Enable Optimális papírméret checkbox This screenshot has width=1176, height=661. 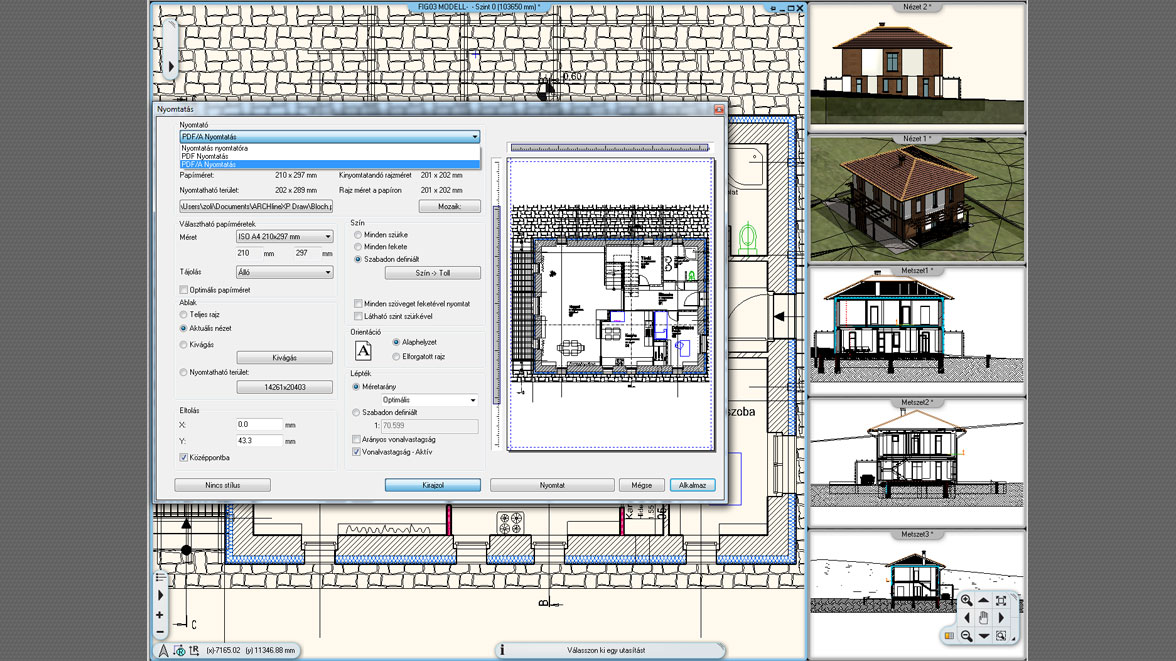click(184, 290)
